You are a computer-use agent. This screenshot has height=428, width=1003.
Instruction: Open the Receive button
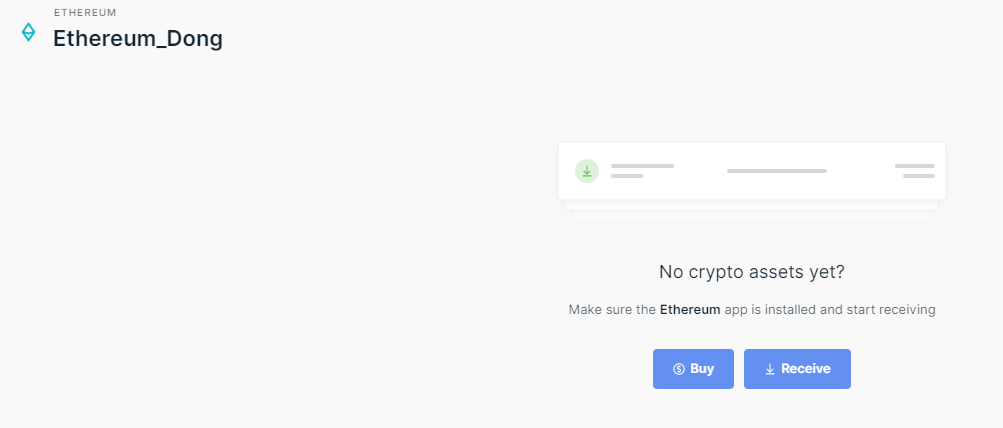(x=797, y=369)
